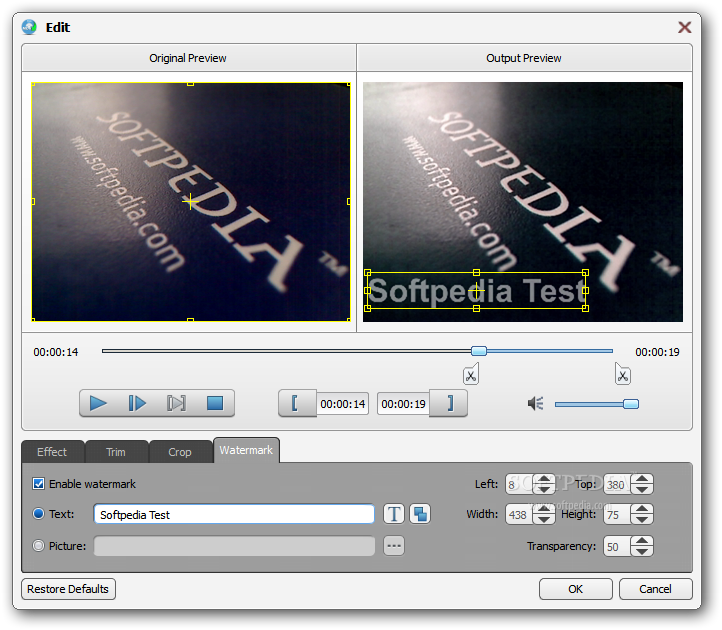Increase the Height value with up arrow

(x=642, y=509)
